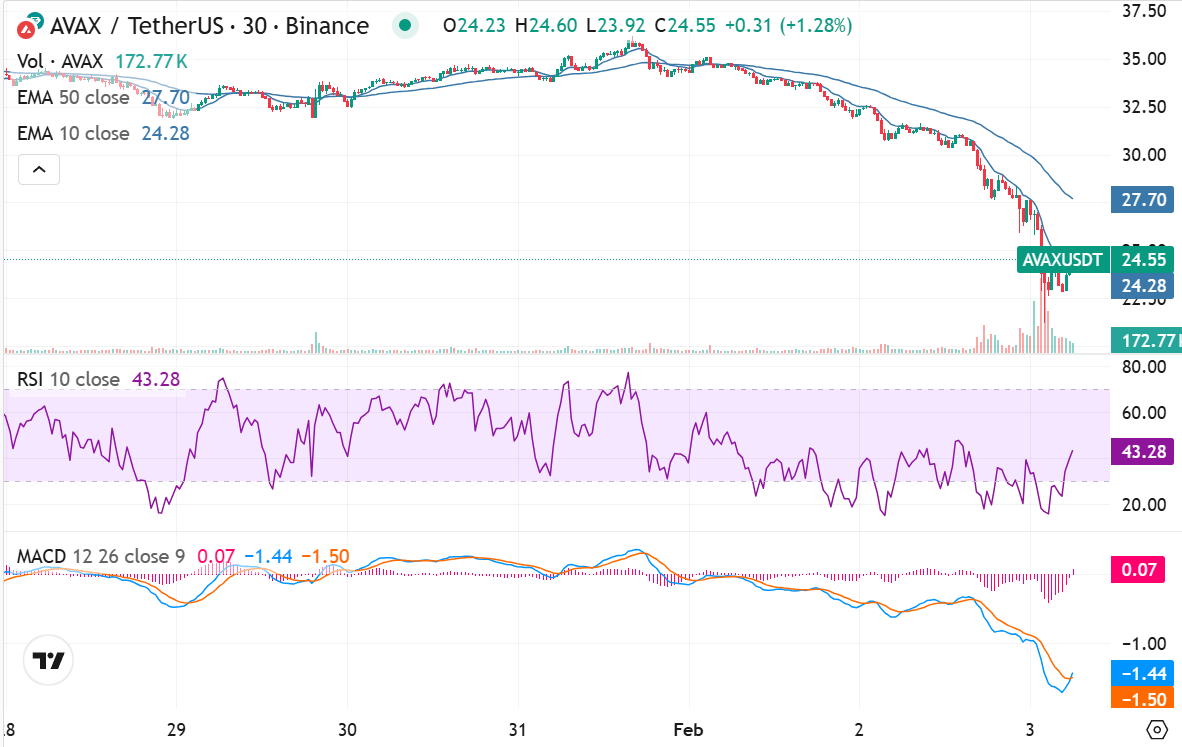This screenshot has width=1182, height=747.
Task: Click the 20.00 RSI axis level
Action: [x=1144, y=504]
